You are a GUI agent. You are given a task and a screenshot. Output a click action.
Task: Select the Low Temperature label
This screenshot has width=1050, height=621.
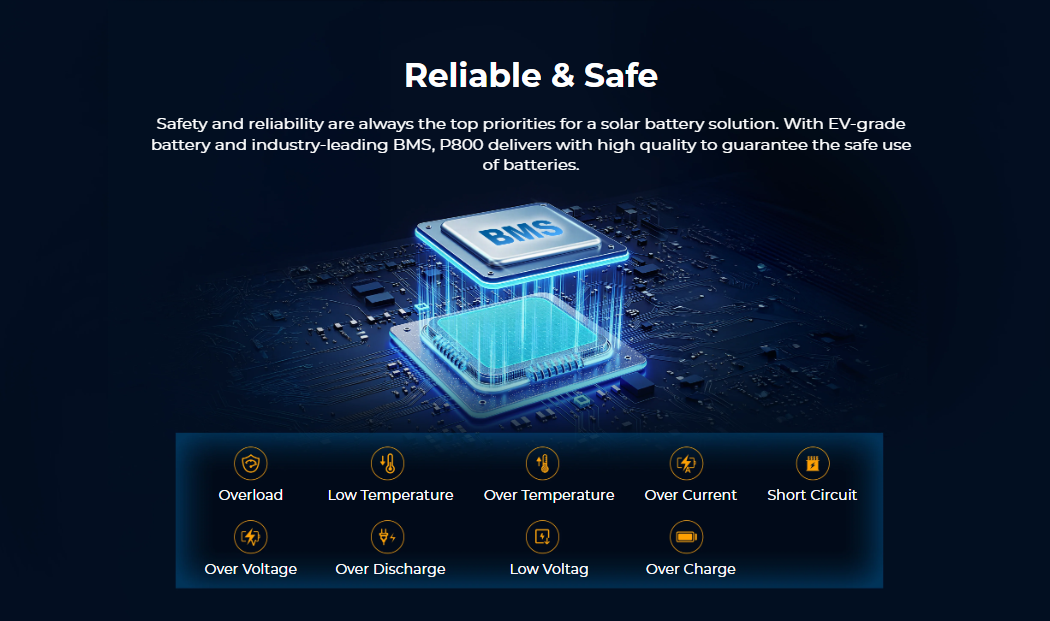(390, 495)
